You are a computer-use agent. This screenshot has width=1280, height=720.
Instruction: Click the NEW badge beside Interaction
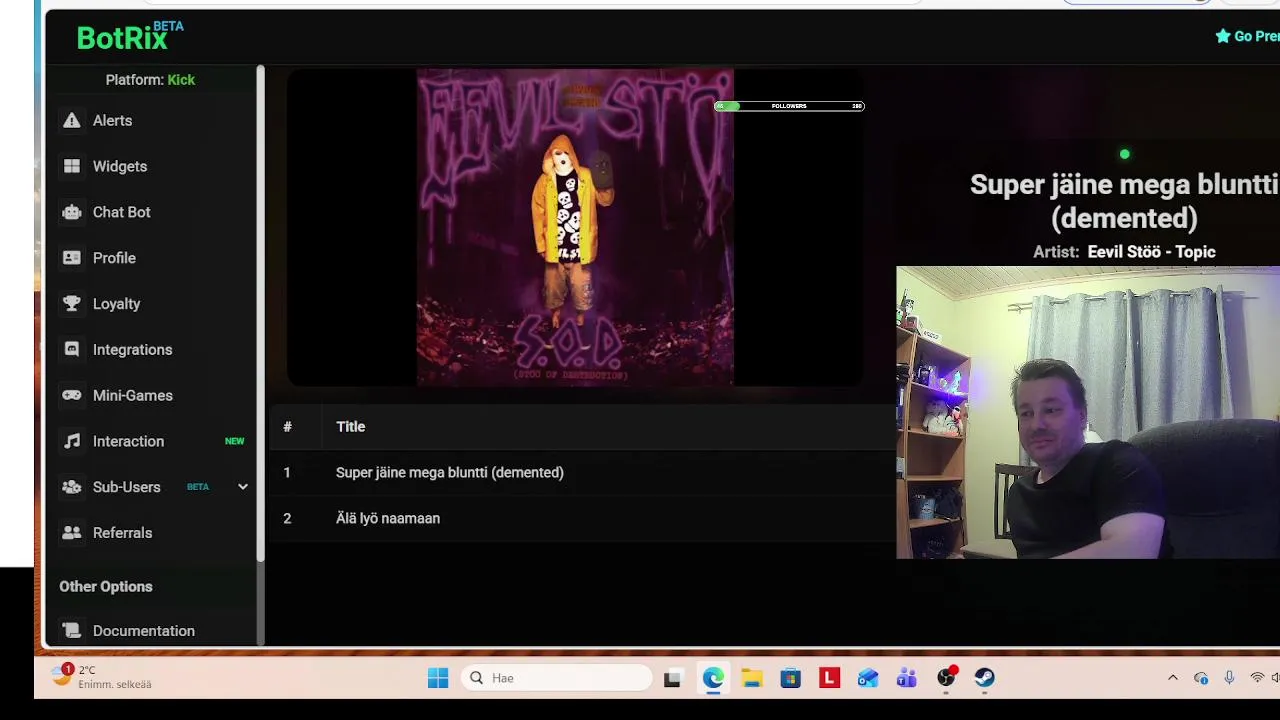234,441
